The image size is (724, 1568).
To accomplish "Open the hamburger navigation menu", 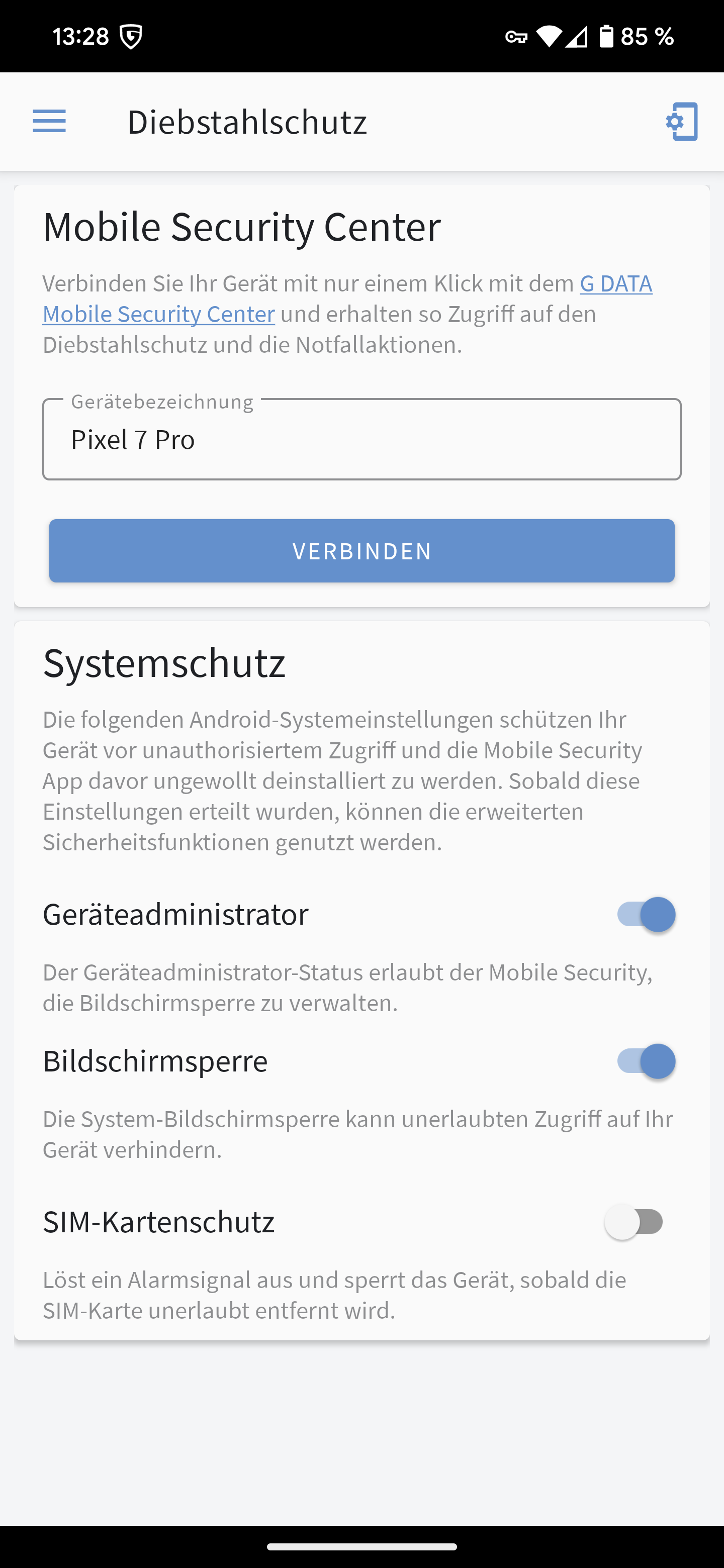I will [x=49, y=121].
